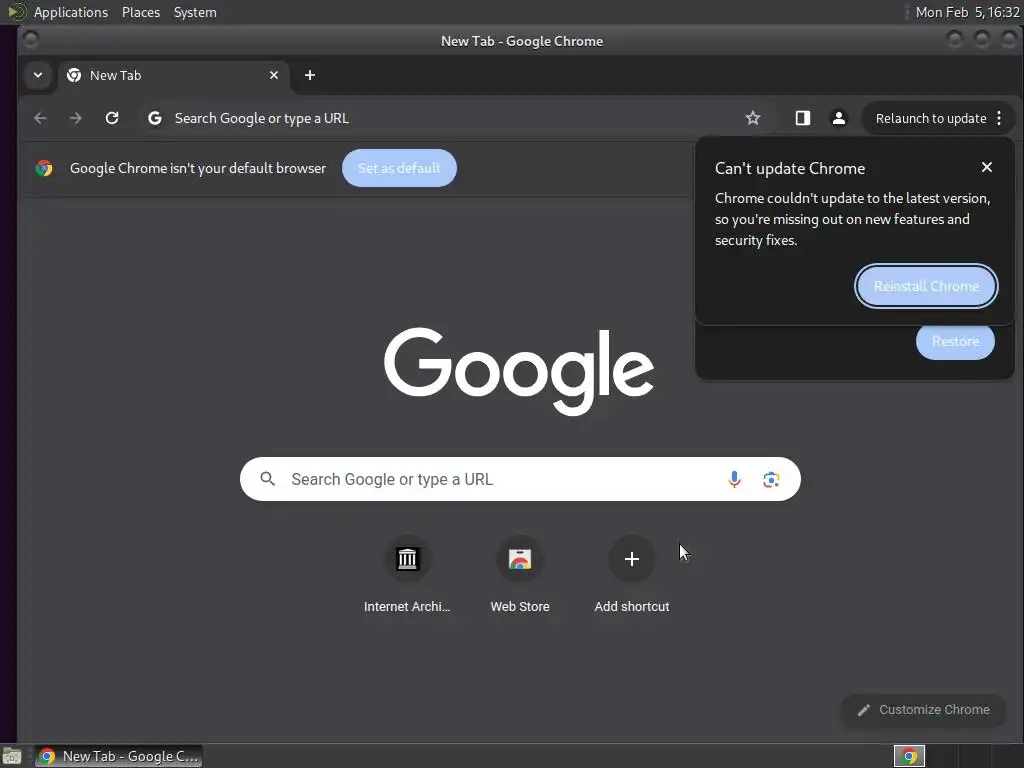This screenshot has height=768, width=1024.
Task: Add a new shortcut tile
Action: coord(632,575)
